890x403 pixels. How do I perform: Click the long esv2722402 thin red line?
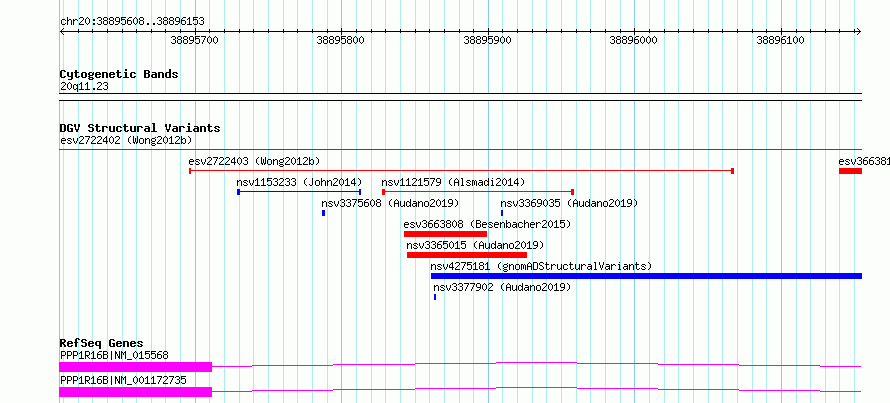click(461, 150)
